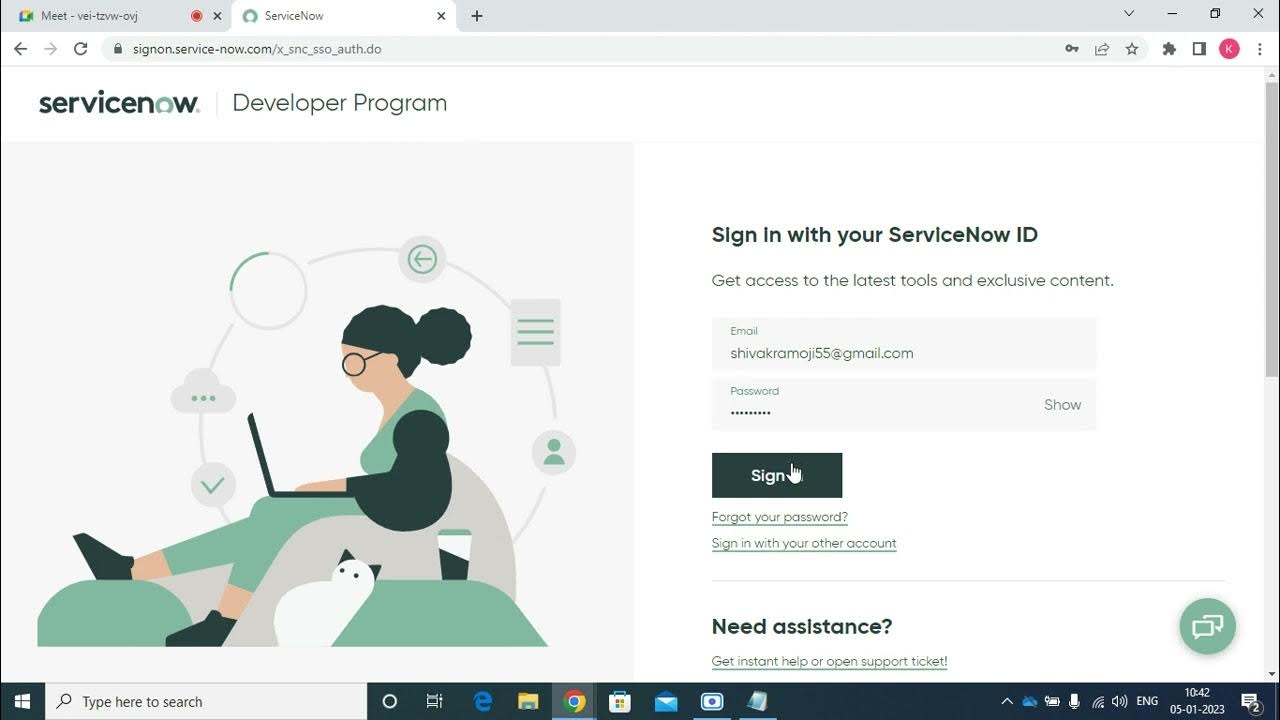The image size is (1280, 720).
Task: Open the taskbar File Explorer folder icon
Action: [x=528, y=701]
